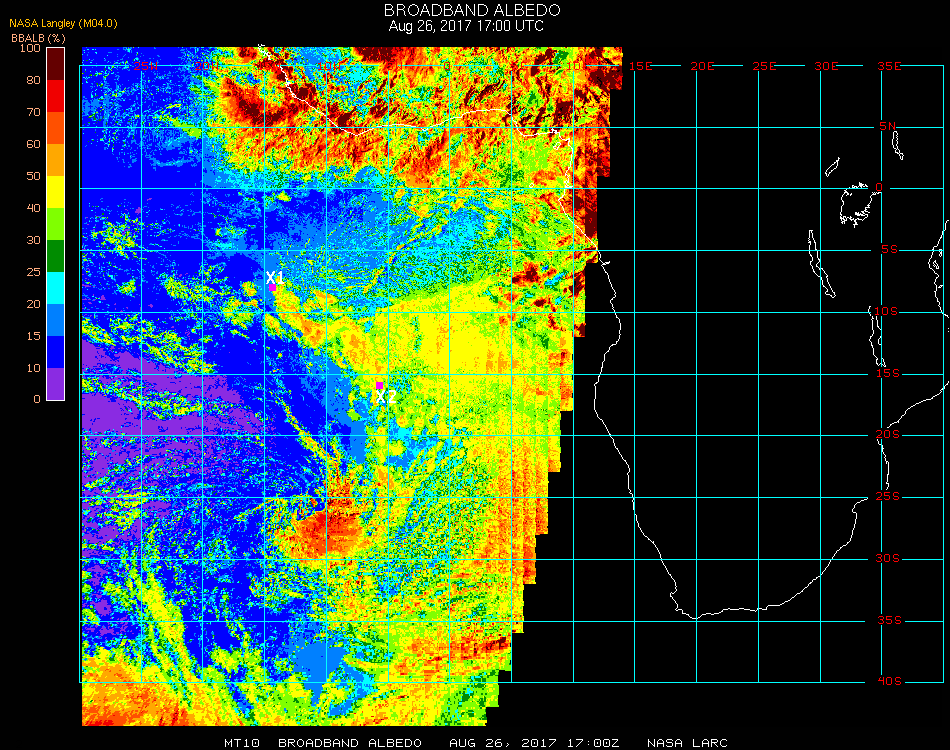Click the 15S latitude label
The image size is (950, 750).
[x=888, y=373]
